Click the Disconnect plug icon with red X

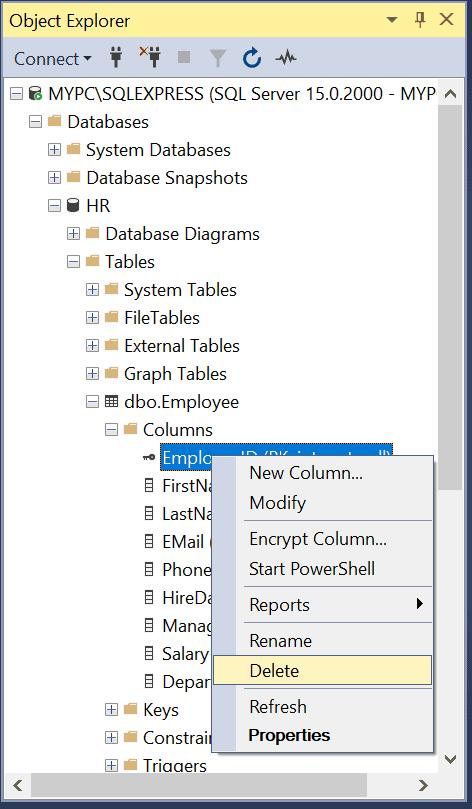click(x=151, y=58)
